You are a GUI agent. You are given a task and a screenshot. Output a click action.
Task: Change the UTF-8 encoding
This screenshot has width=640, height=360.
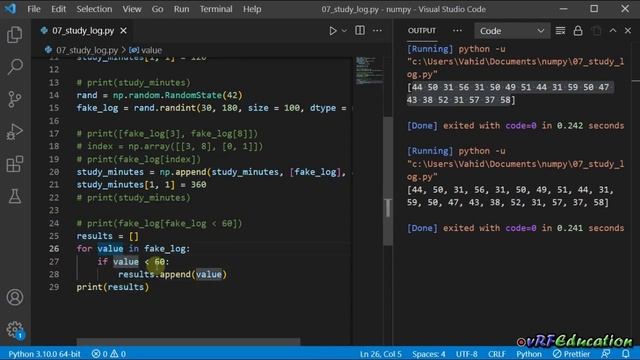click(467, 354)
